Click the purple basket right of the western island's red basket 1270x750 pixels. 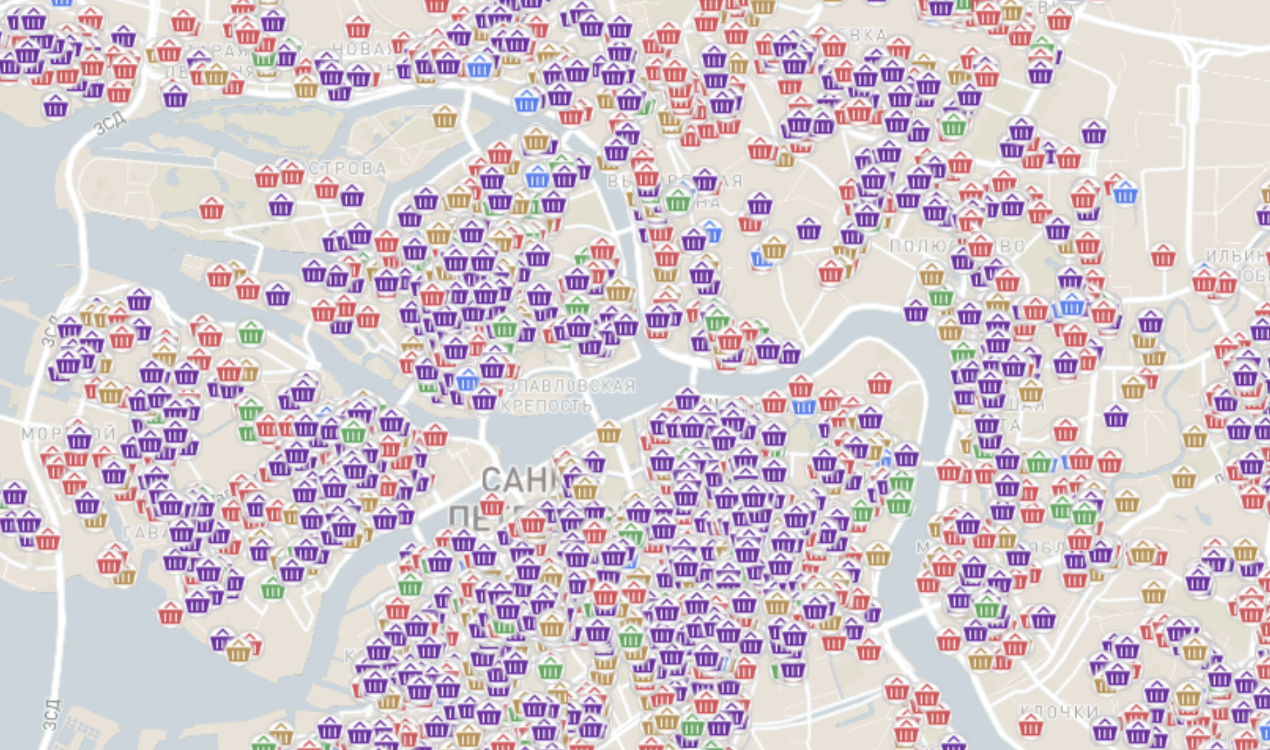(x=281, y=206)
